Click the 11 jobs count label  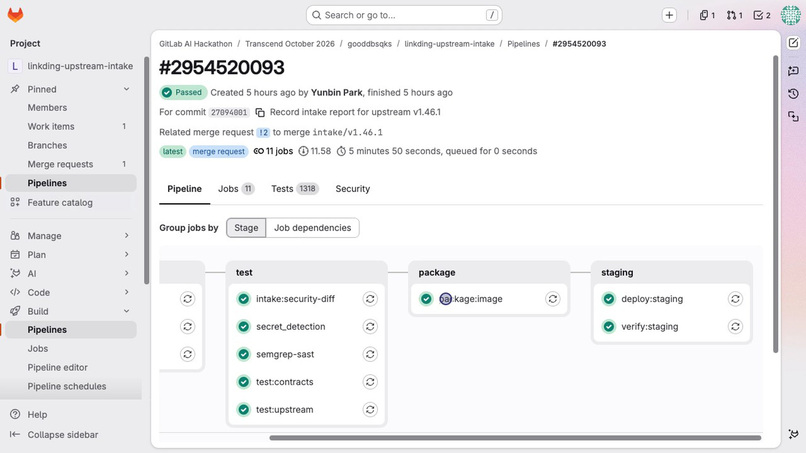pos(273,151)
